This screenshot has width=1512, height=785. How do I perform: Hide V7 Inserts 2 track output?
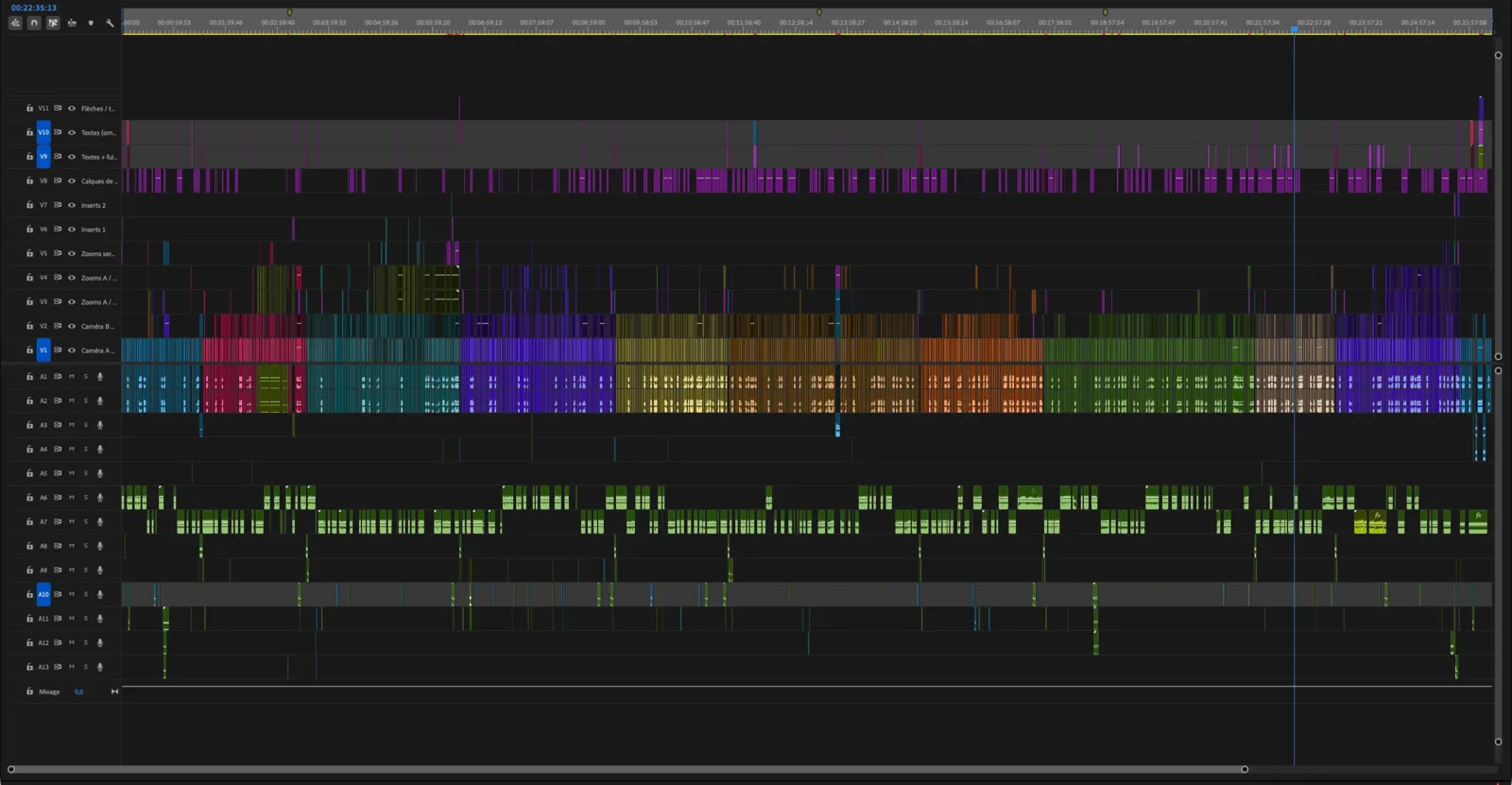tap(72, 205)
